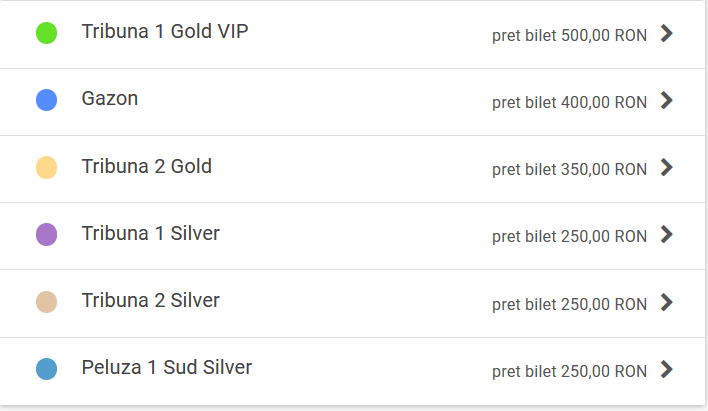The height and width of the screenshot is (411, 708).
Task: Open Tribuna 2 Silver chevron arrow
Action: point(668,302)
